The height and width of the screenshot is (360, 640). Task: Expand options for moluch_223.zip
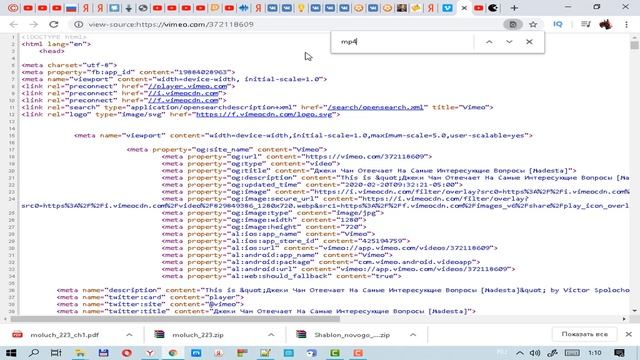pyautogui.click(x=271, y=335)
